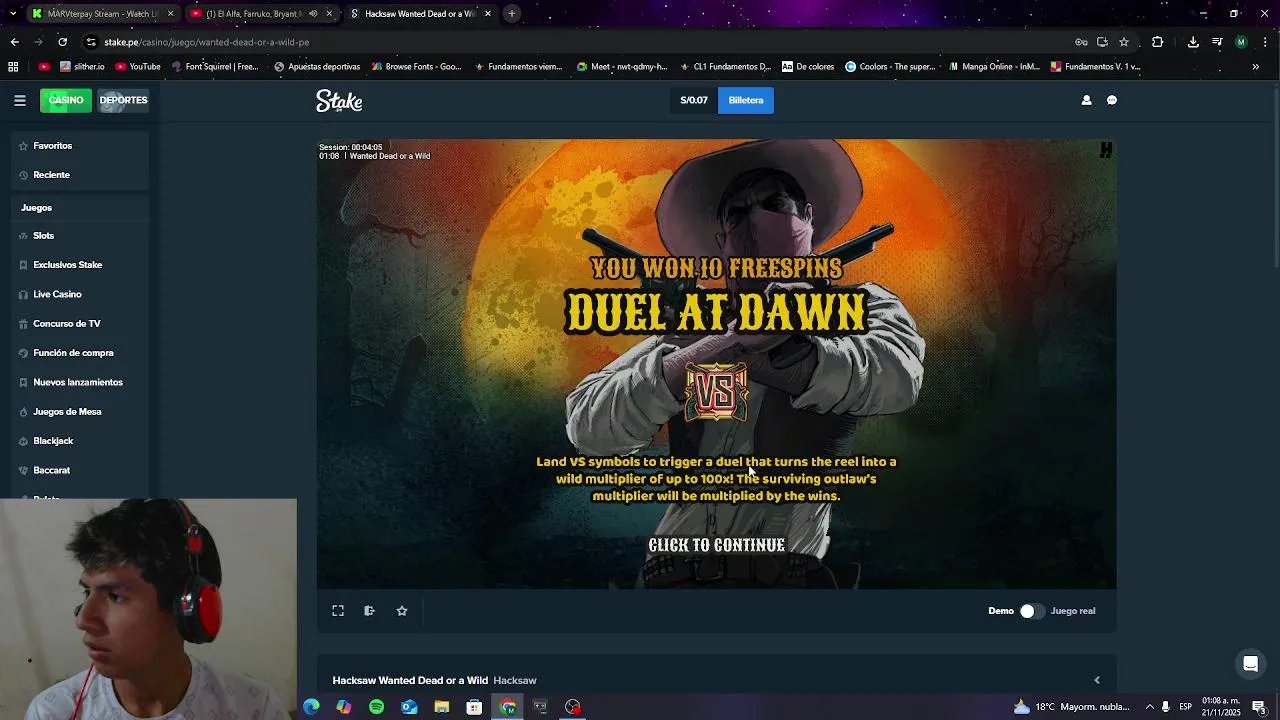The width and height of the screenshot is (1280, 720).
Task: Click CLICK TO CONTINUE in game
Action: coord(717,545)
